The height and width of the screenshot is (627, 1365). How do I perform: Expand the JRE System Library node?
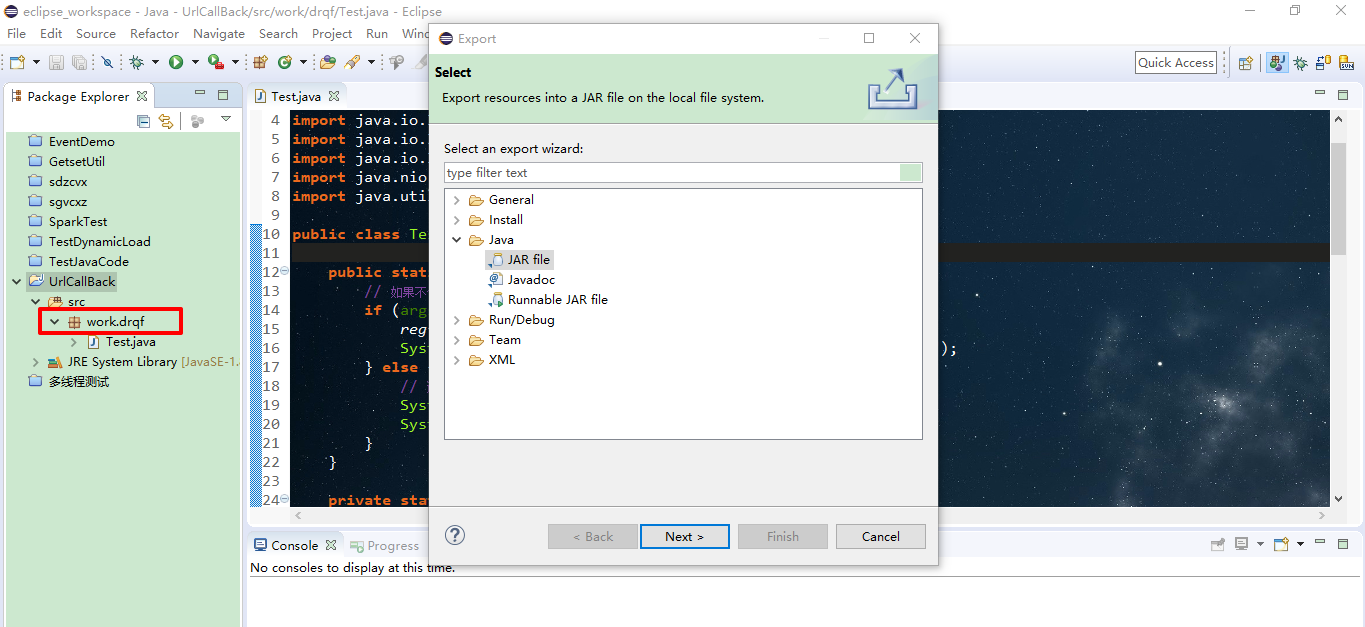[36, 362]
